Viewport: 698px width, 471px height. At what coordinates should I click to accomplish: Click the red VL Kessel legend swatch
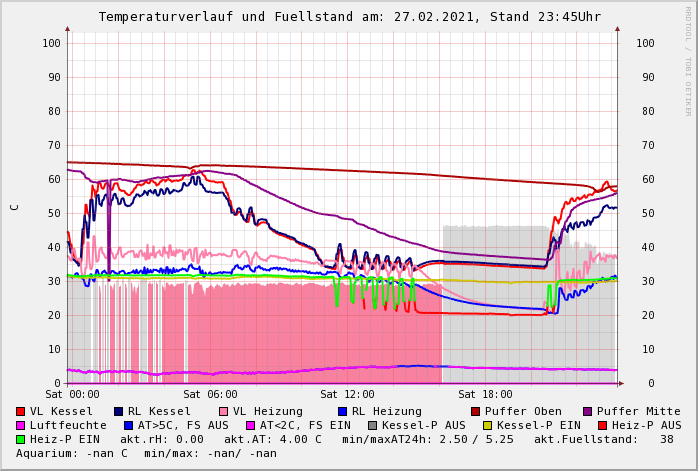21,411
